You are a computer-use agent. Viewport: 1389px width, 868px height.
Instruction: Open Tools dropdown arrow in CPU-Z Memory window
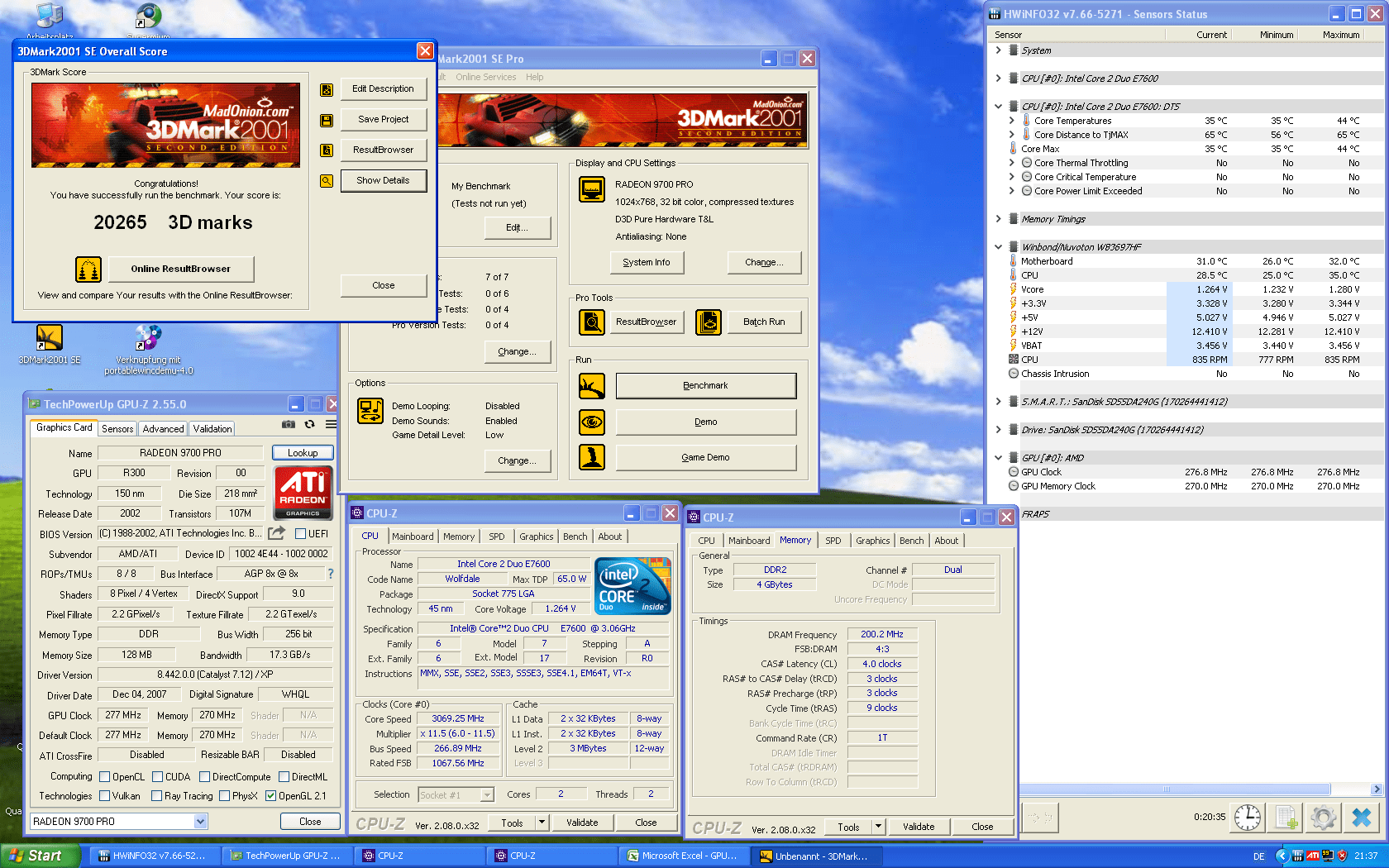tap(879, 827)
